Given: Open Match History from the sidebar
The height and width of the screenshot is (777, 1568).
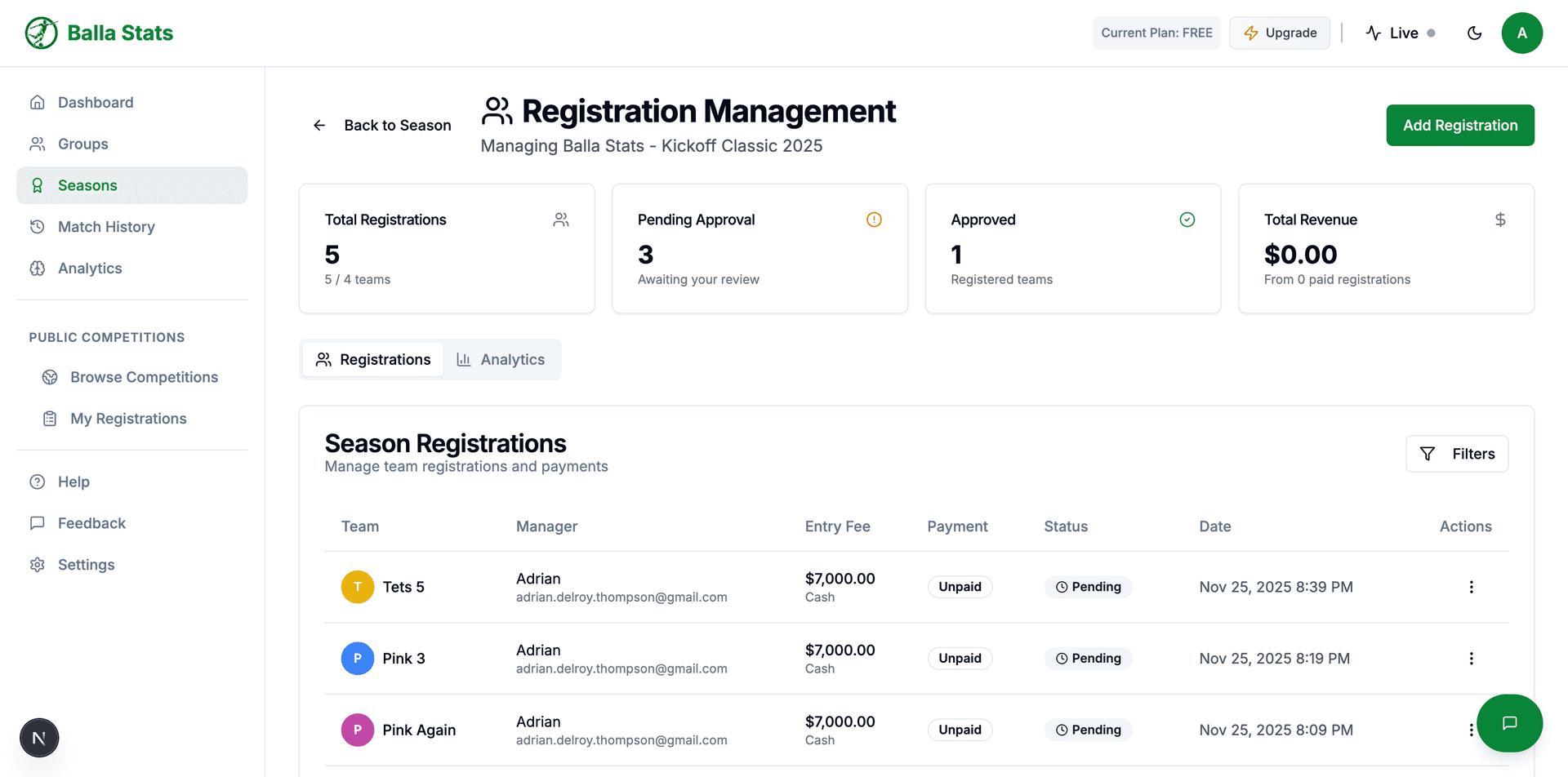Looking at the screenshot, I should coord(106,226).
